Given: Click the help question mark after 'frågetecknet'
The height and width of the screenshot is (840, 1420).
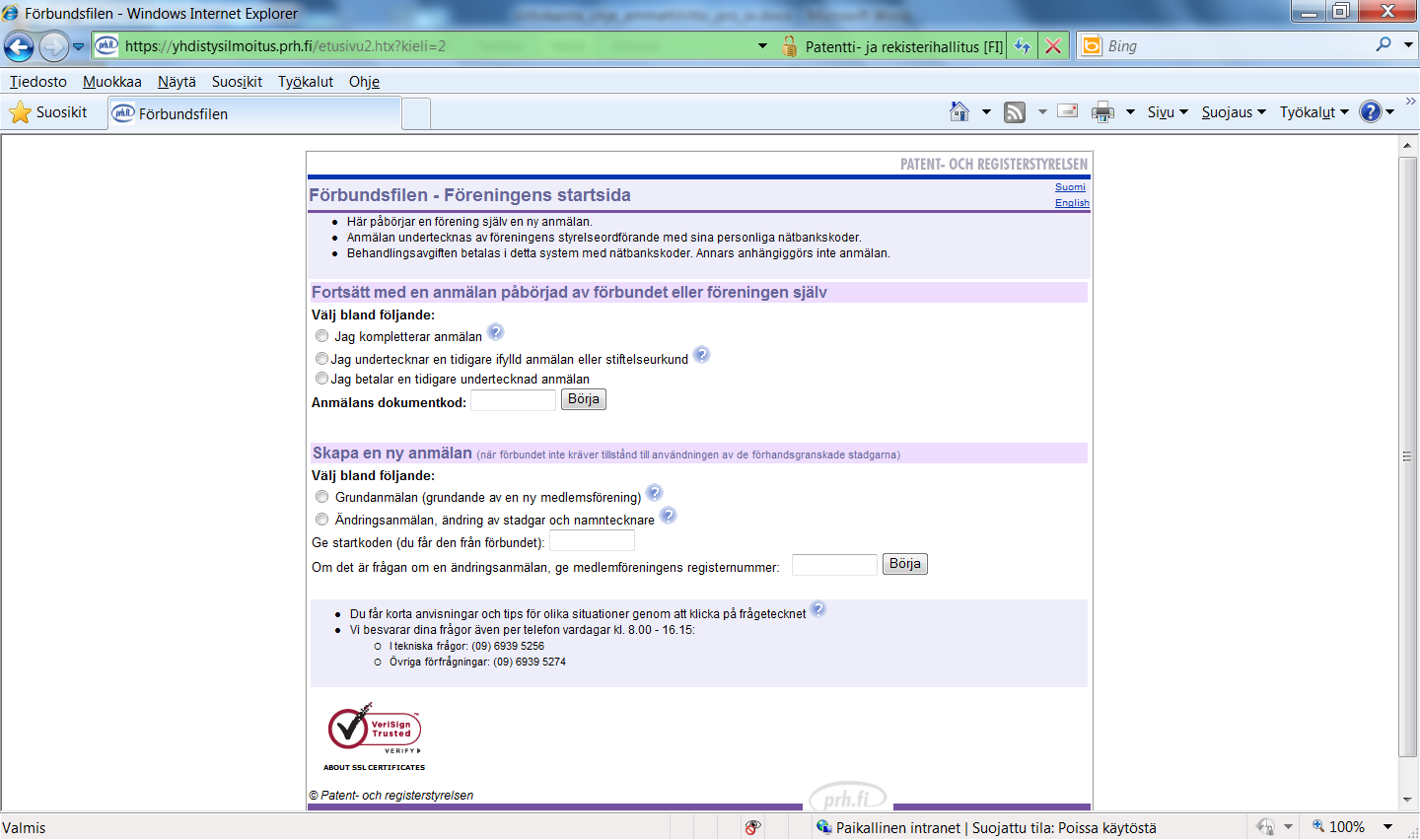Looking at the screenshot, I should pos(818,609).
